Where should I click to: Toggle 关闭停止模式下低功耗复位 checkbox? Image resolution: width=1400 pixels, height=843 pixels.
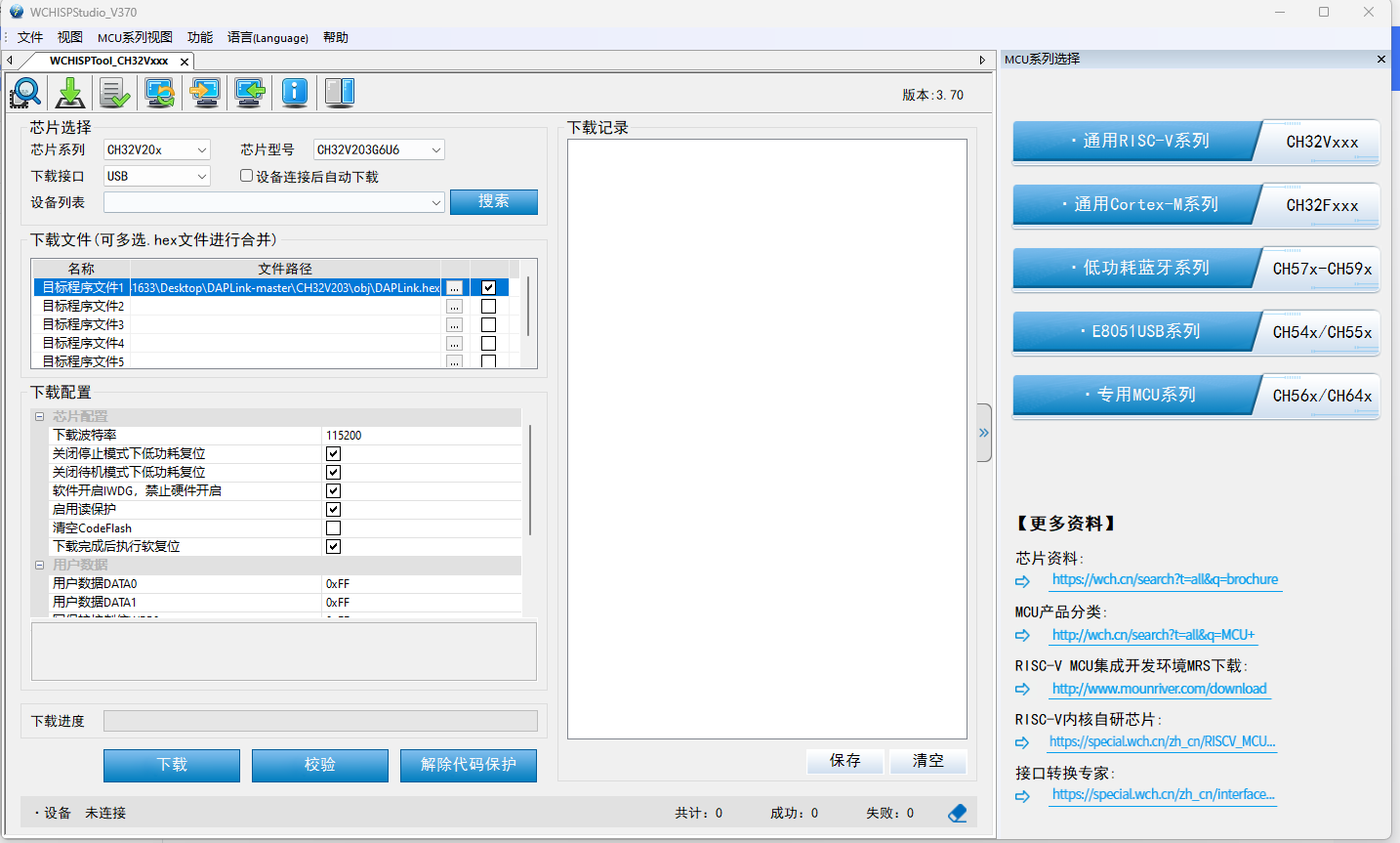[x=333, y=453]
